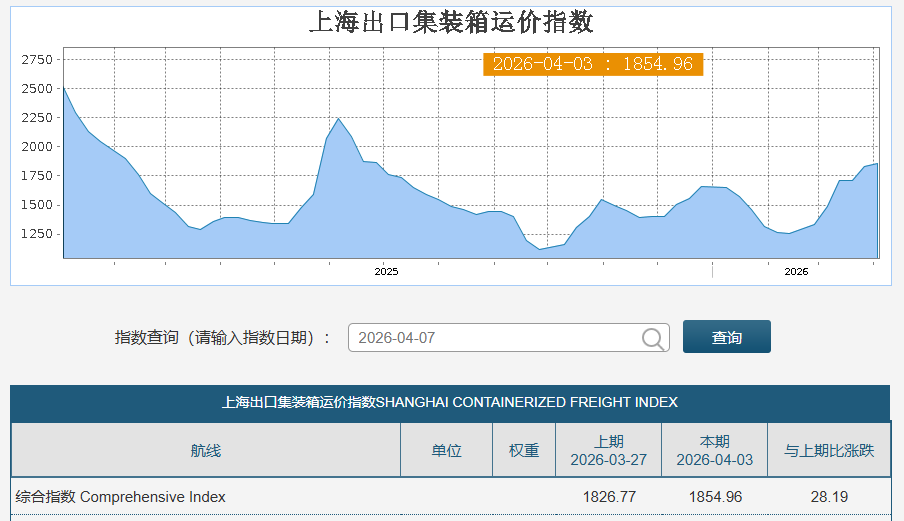The width and height of the screenshot is (904, 521).
Task: Click the magnifier icon in date field
Action: pos(653,338)
